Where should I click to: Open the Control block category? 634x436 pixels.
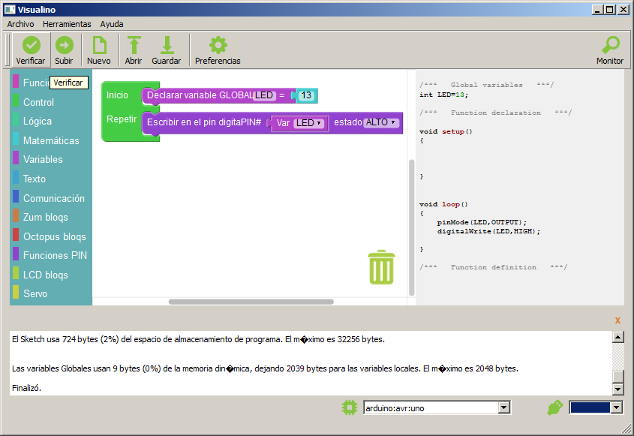point(38,102)
